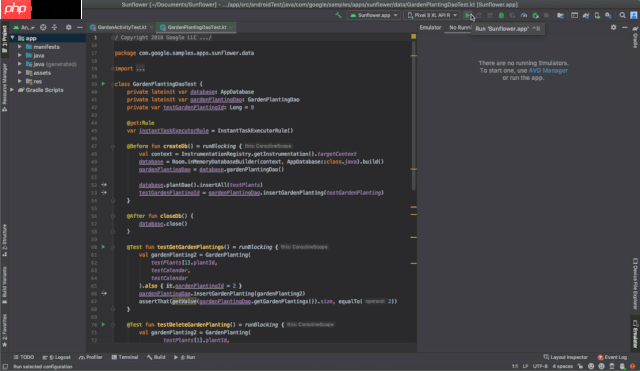Click the green Debug bug icon

[x=501, y=15]
